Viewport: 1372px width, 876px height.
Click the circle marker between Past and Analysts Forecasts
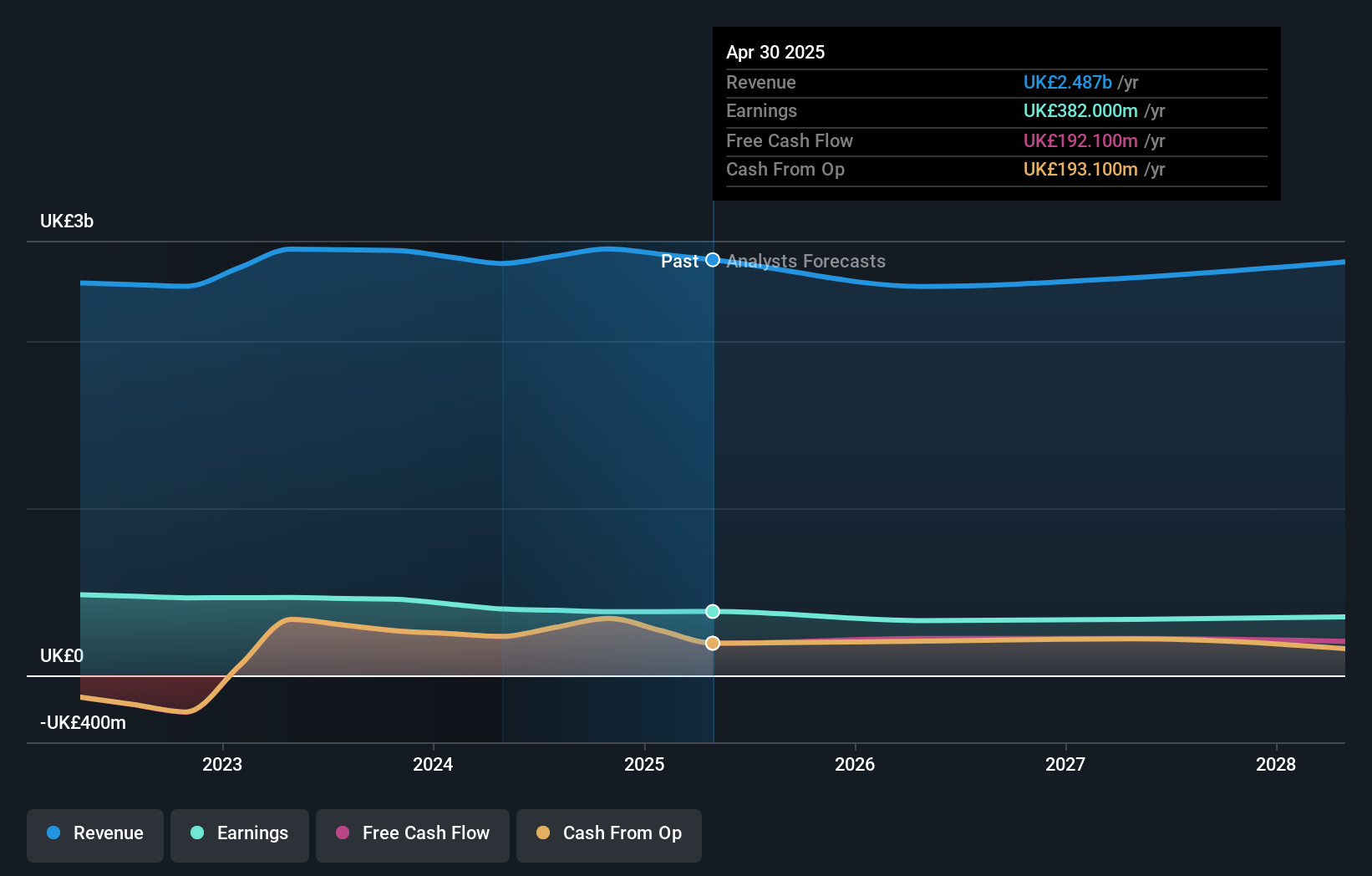(712, 260)
